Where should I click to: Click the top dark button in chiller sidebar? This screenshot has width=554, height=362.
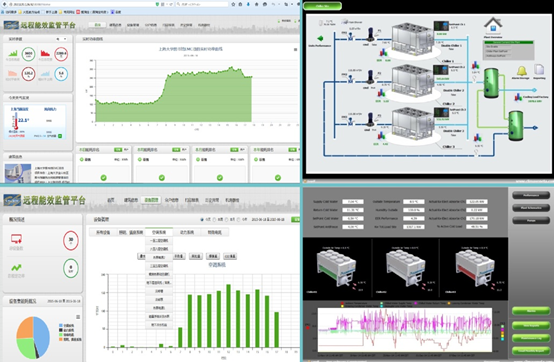pyautogui.click(x=531, y=195)
